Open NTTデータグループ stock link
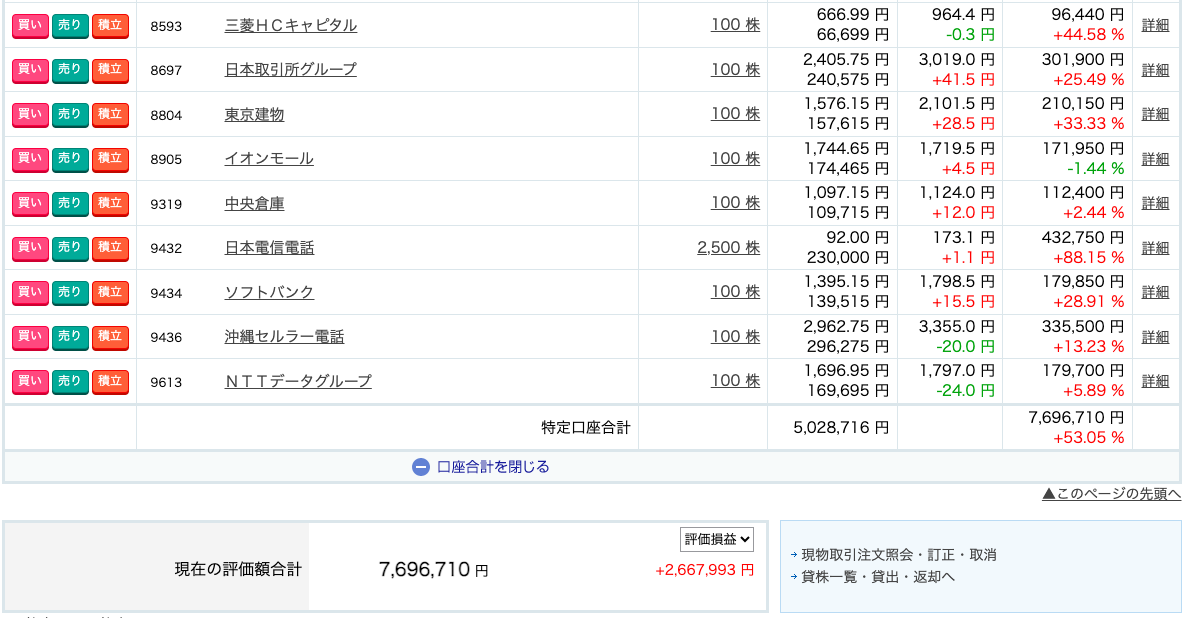The image size is (1187, 618). (x=298, y=381)
